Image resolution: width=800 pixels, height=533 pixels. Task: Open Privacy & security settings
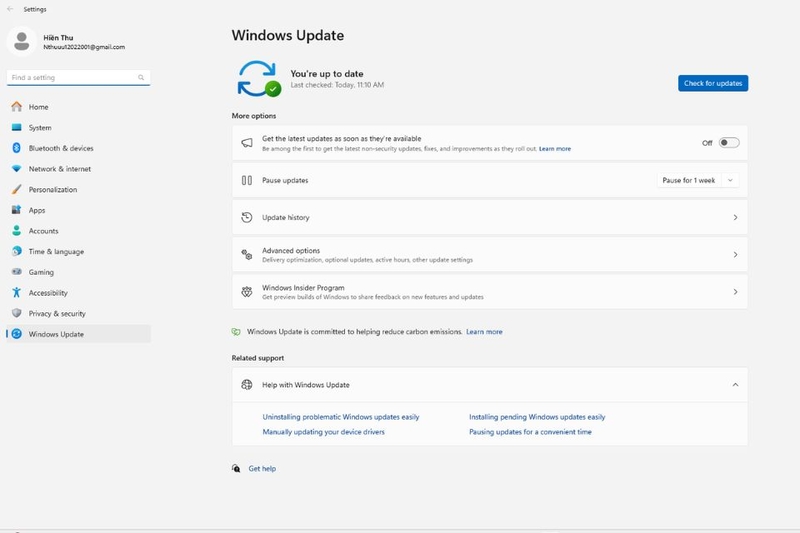click(79, 313)
